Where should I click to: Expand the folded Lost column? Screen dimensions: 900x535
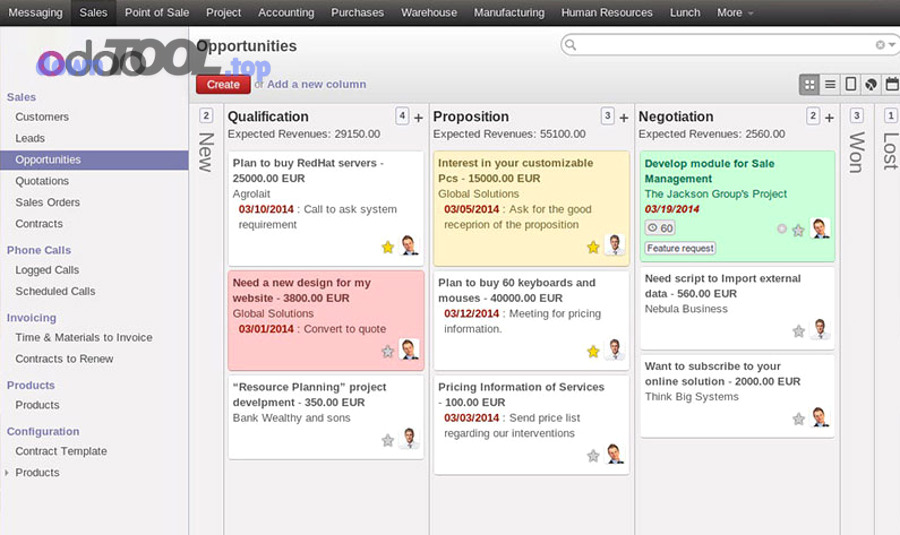pos(890,152)
